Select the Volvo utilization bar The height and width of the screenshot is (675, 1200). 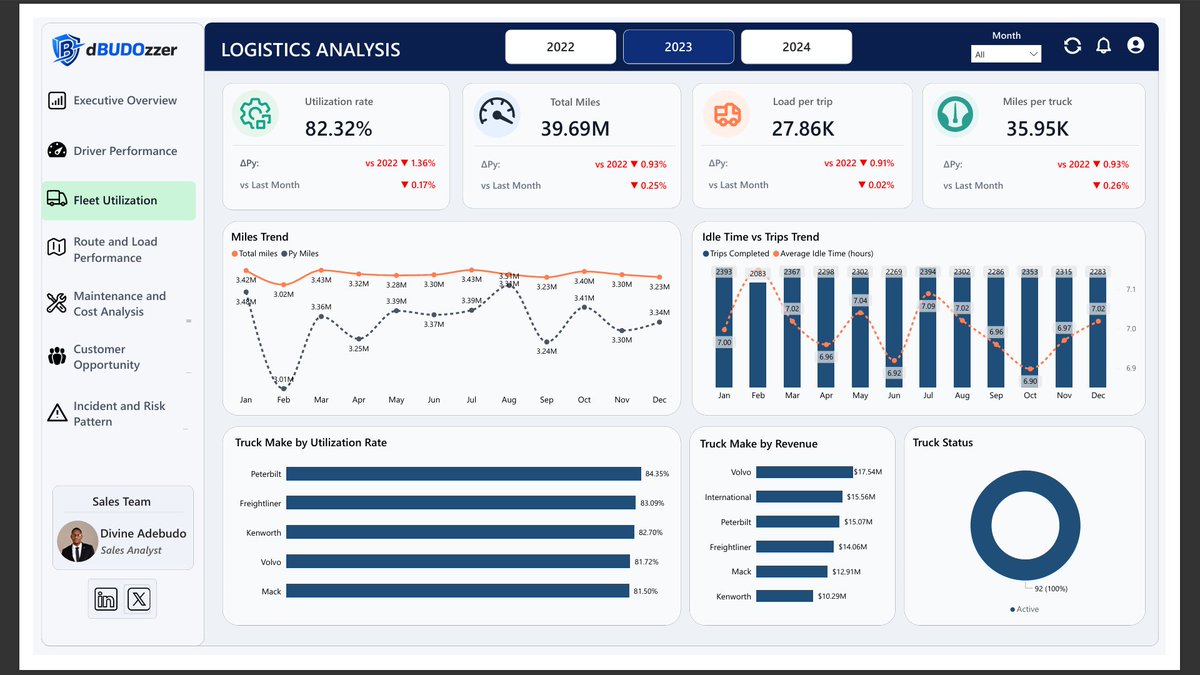point(458,561)
